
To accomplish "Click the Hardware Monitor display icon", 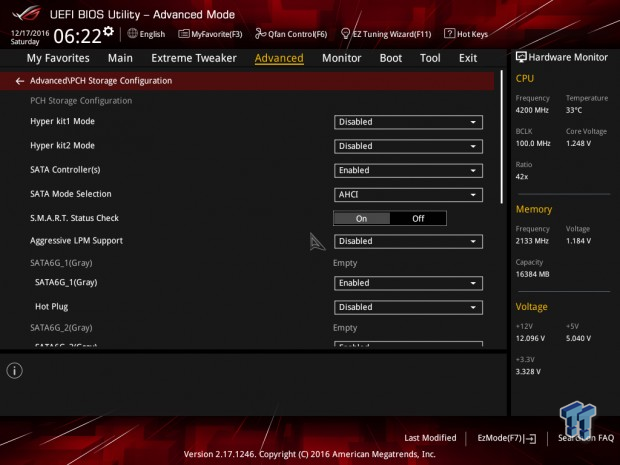I will click(x=521, y=57).
